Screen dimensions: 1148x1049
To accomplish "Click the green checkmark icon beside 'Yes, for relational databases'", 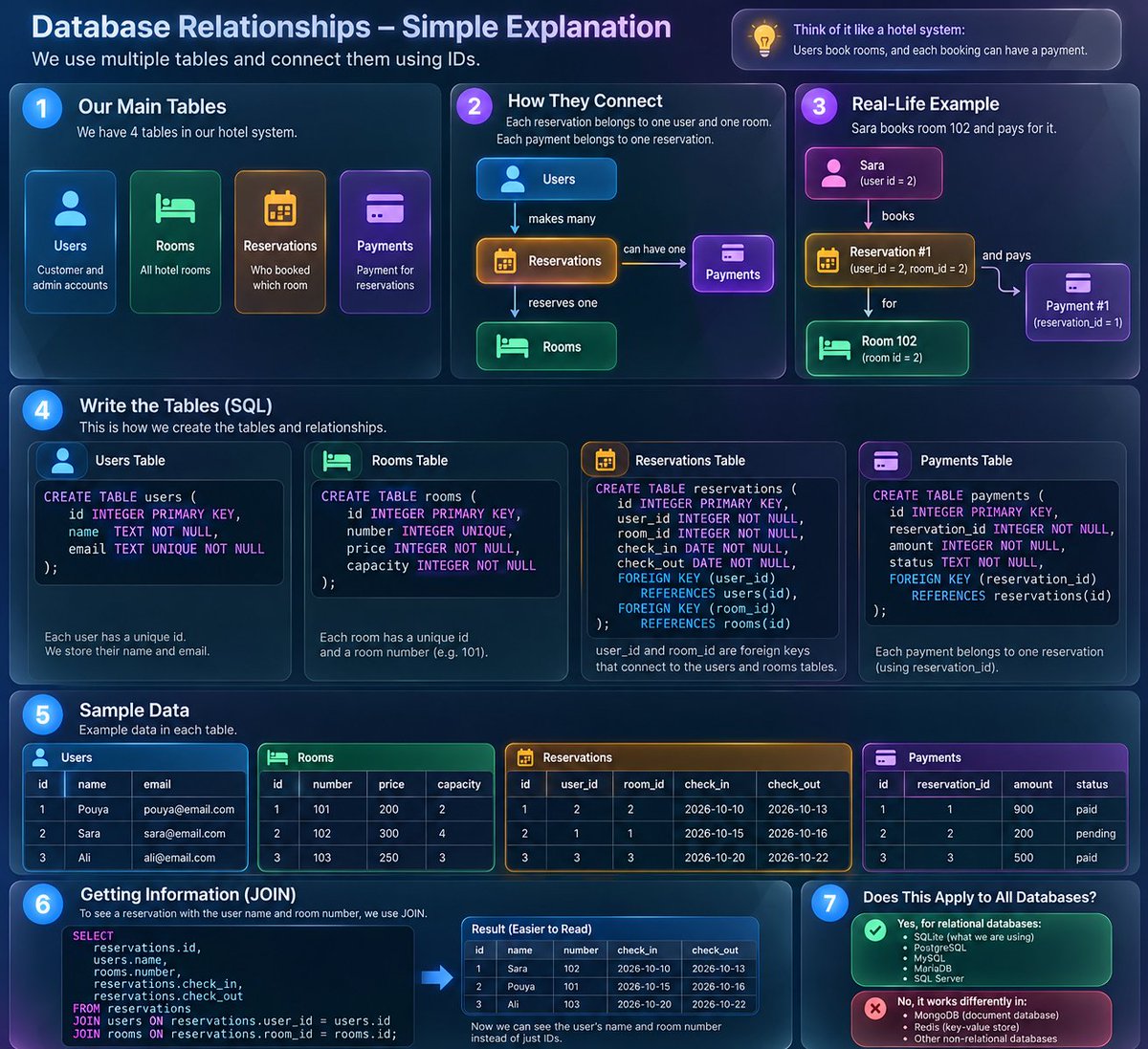I will click(874, 929).
